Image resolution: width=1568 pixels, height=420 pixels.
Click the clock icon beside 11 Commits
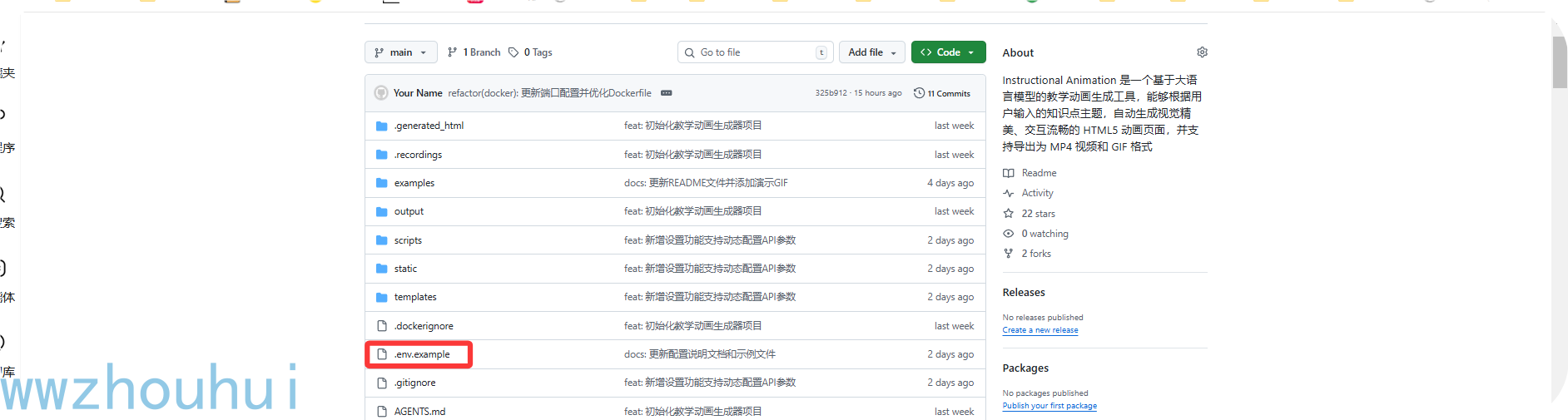[x=919, y=93]
